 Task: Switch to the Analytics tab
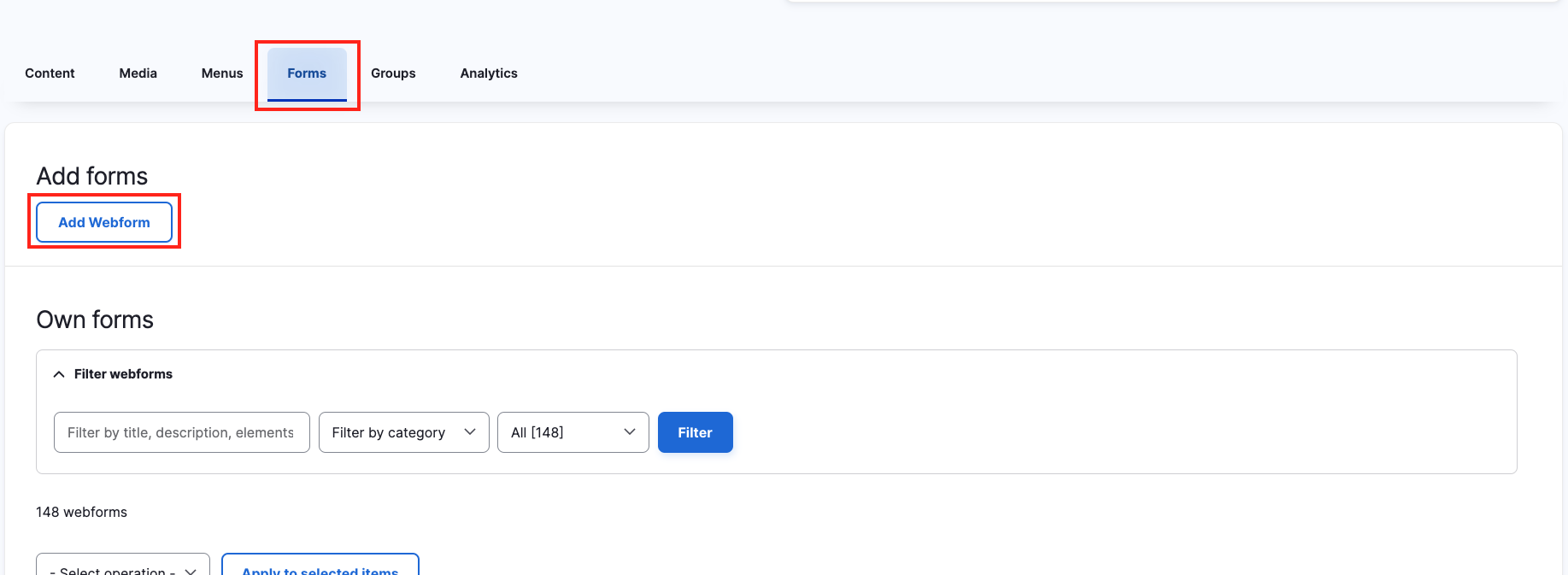coord(489,73)
